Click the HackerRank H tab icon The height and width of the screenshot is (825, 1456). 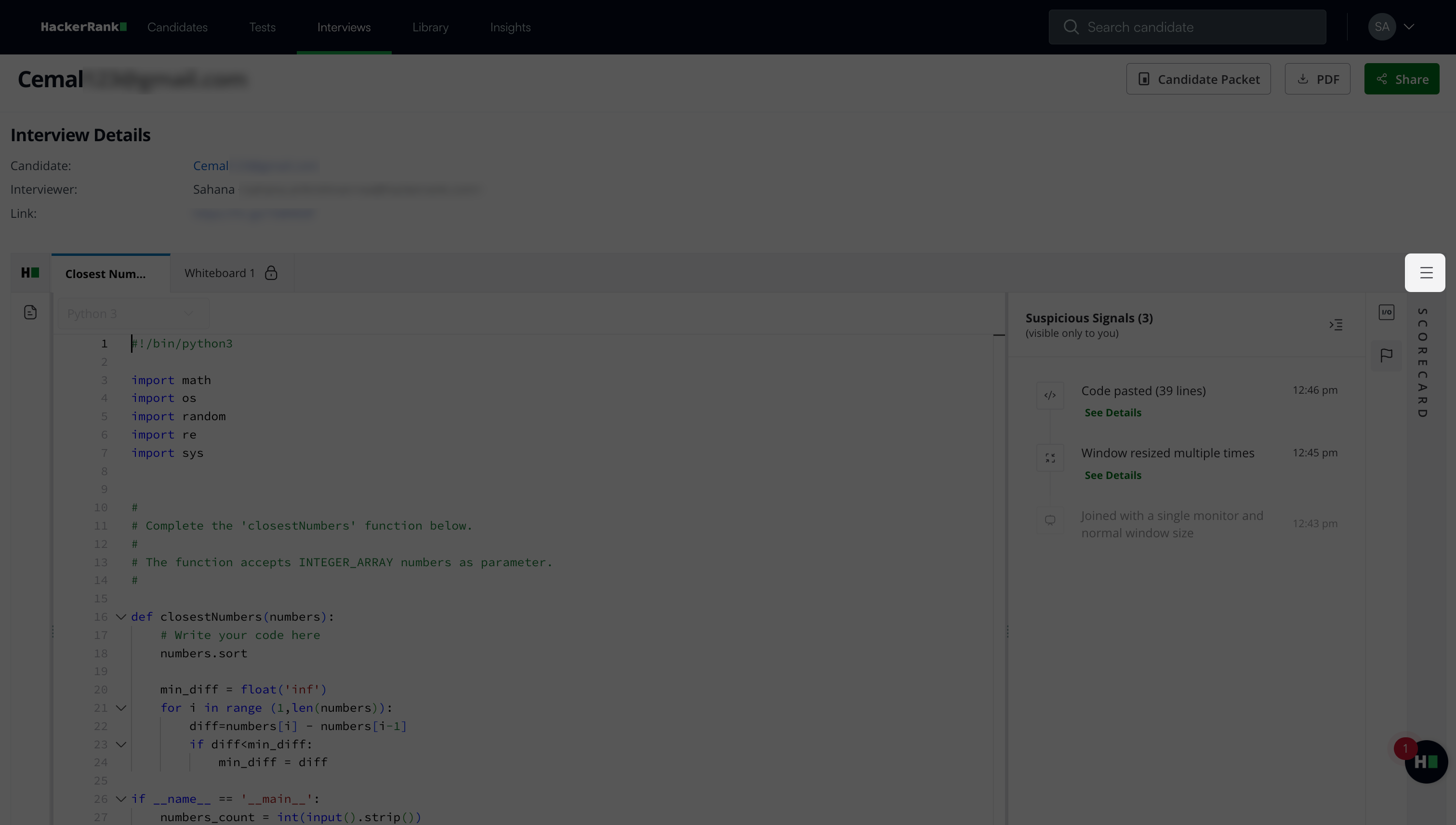[x=30, y=273]
